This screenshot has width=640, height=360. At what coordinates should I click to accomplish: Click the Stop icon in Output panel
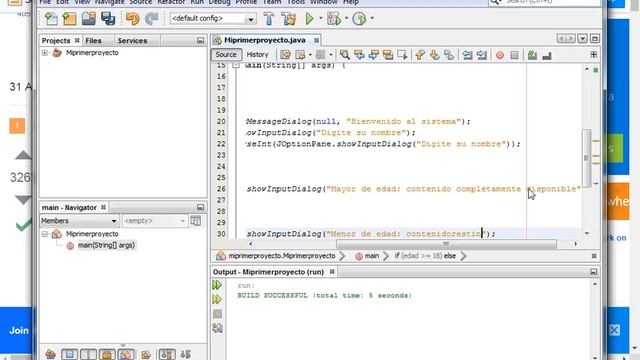coord(217,313)
